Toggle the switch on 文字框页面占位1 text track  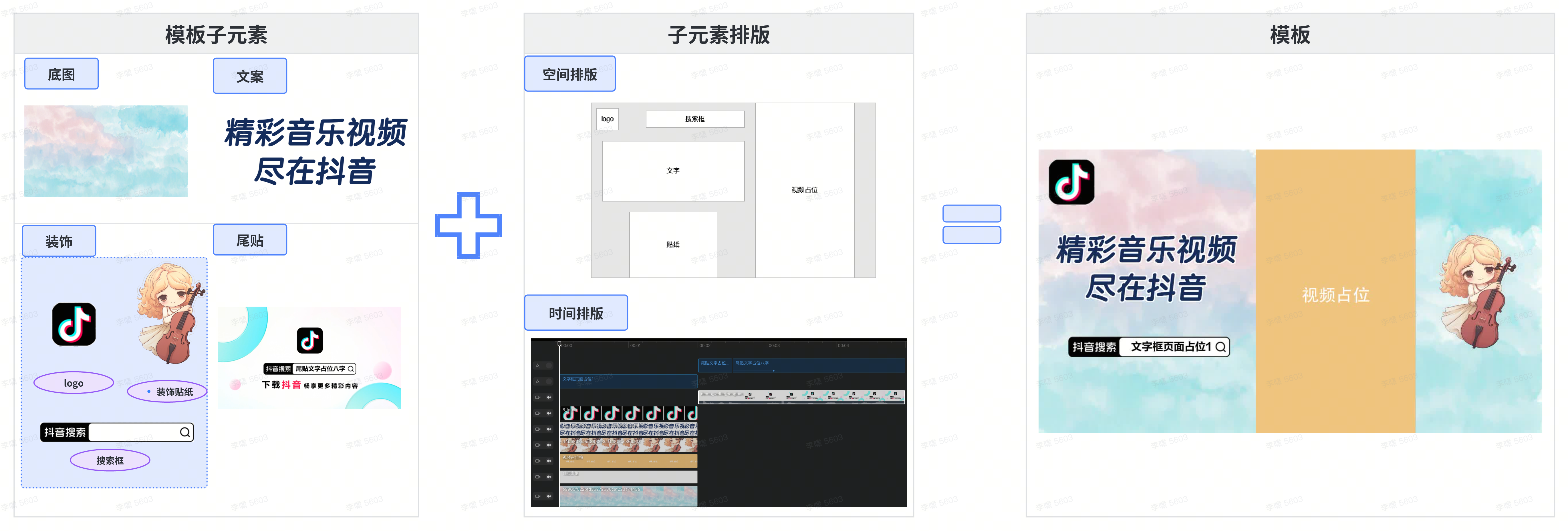[549, 381]
